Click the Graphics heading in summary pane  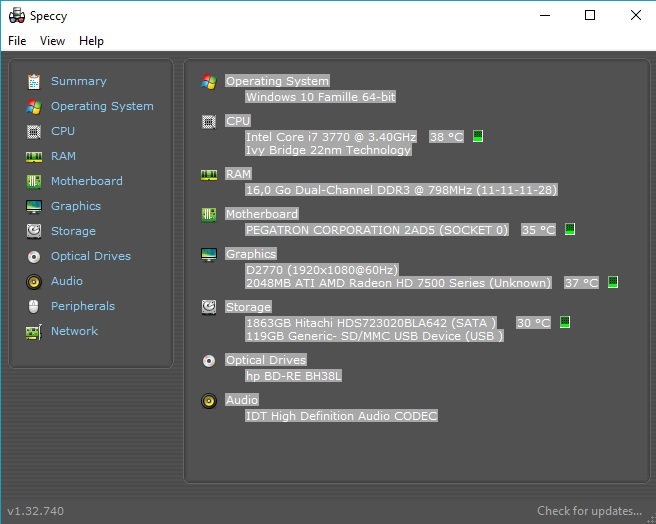pos(251,254)
